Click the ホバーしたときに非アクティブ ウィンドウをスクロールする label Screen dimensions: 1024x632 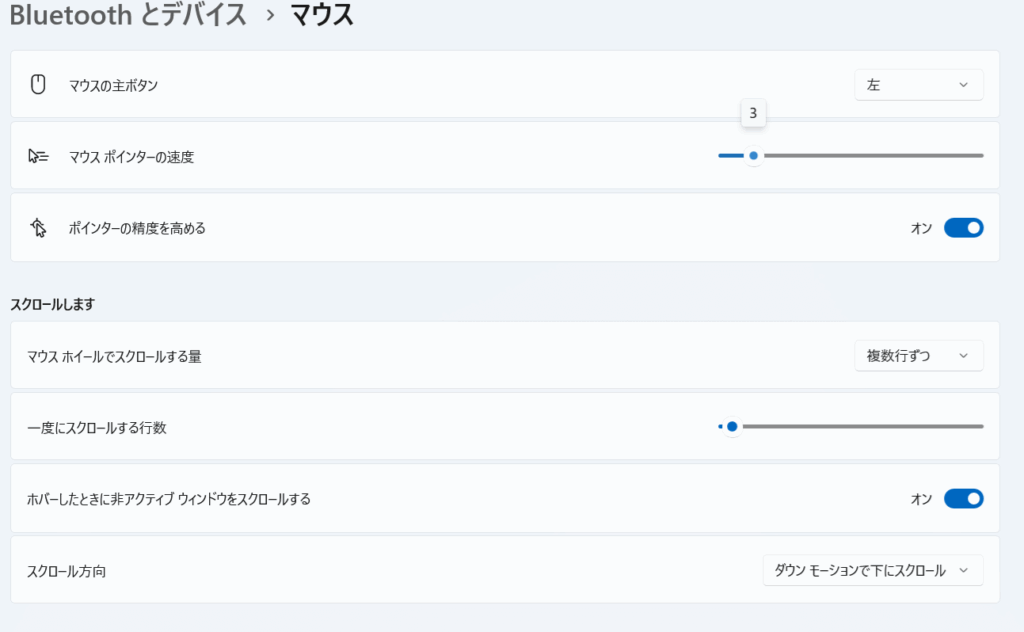click(169, 498)
